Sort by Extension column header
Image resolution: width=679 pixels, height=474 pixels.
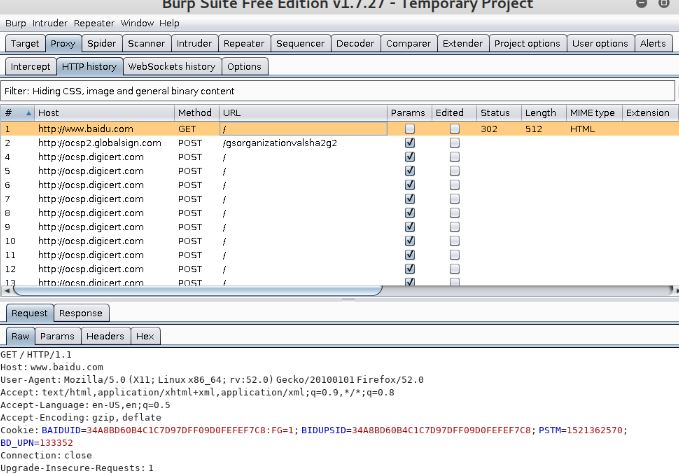pyautogui.click(x=650, y=113)
